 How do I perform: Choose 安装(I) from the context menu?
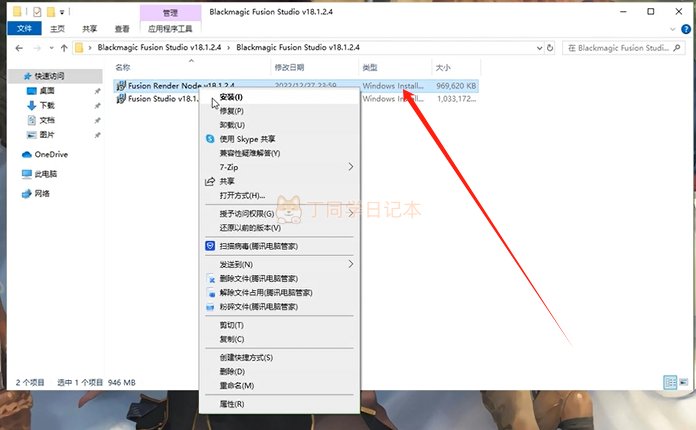231,97
